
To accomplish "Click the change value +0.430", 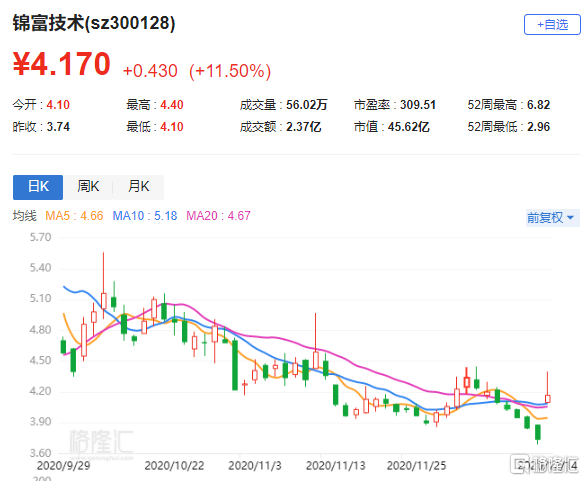I will [x=150, y=71].
